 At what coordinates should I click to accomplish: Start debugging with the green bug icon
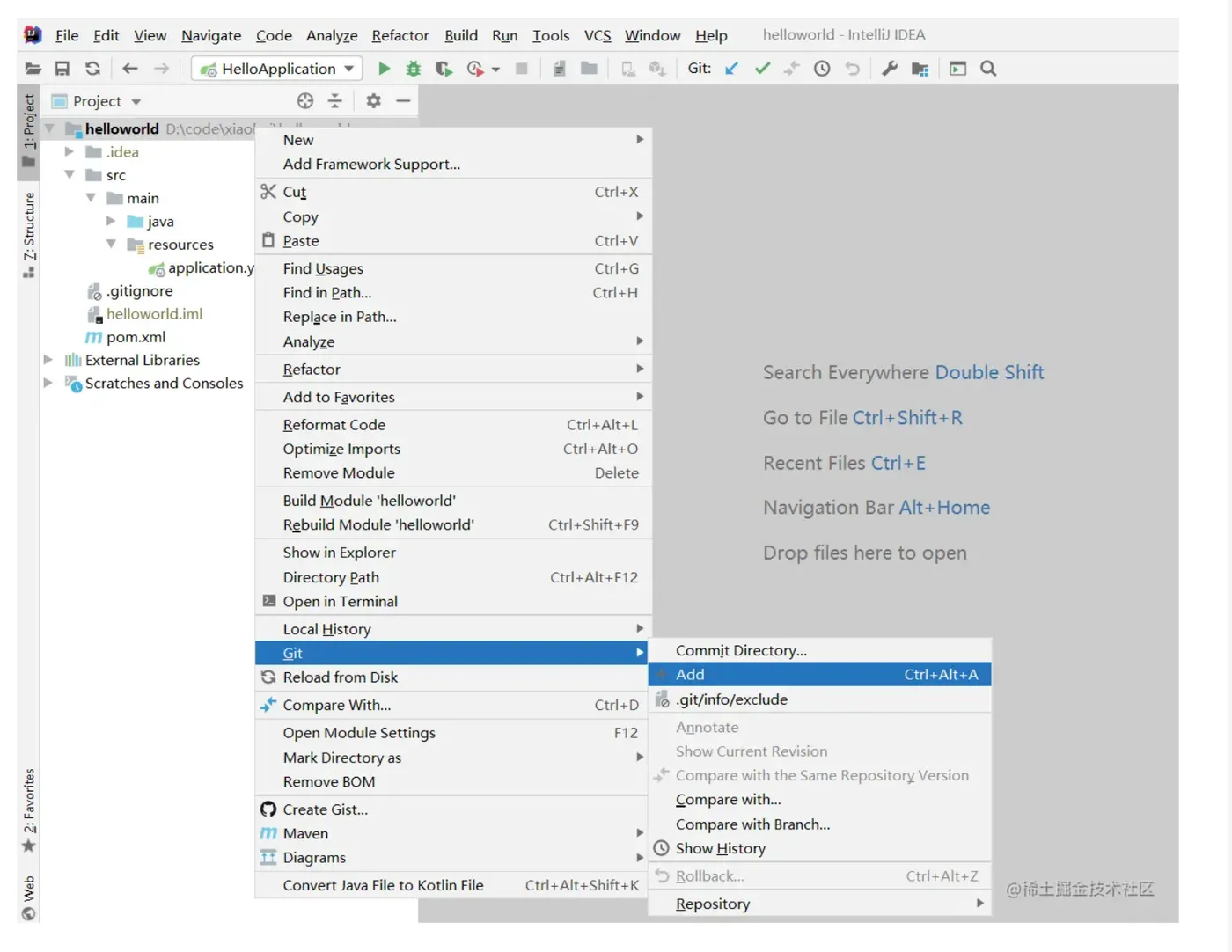(x=413, y=69)
